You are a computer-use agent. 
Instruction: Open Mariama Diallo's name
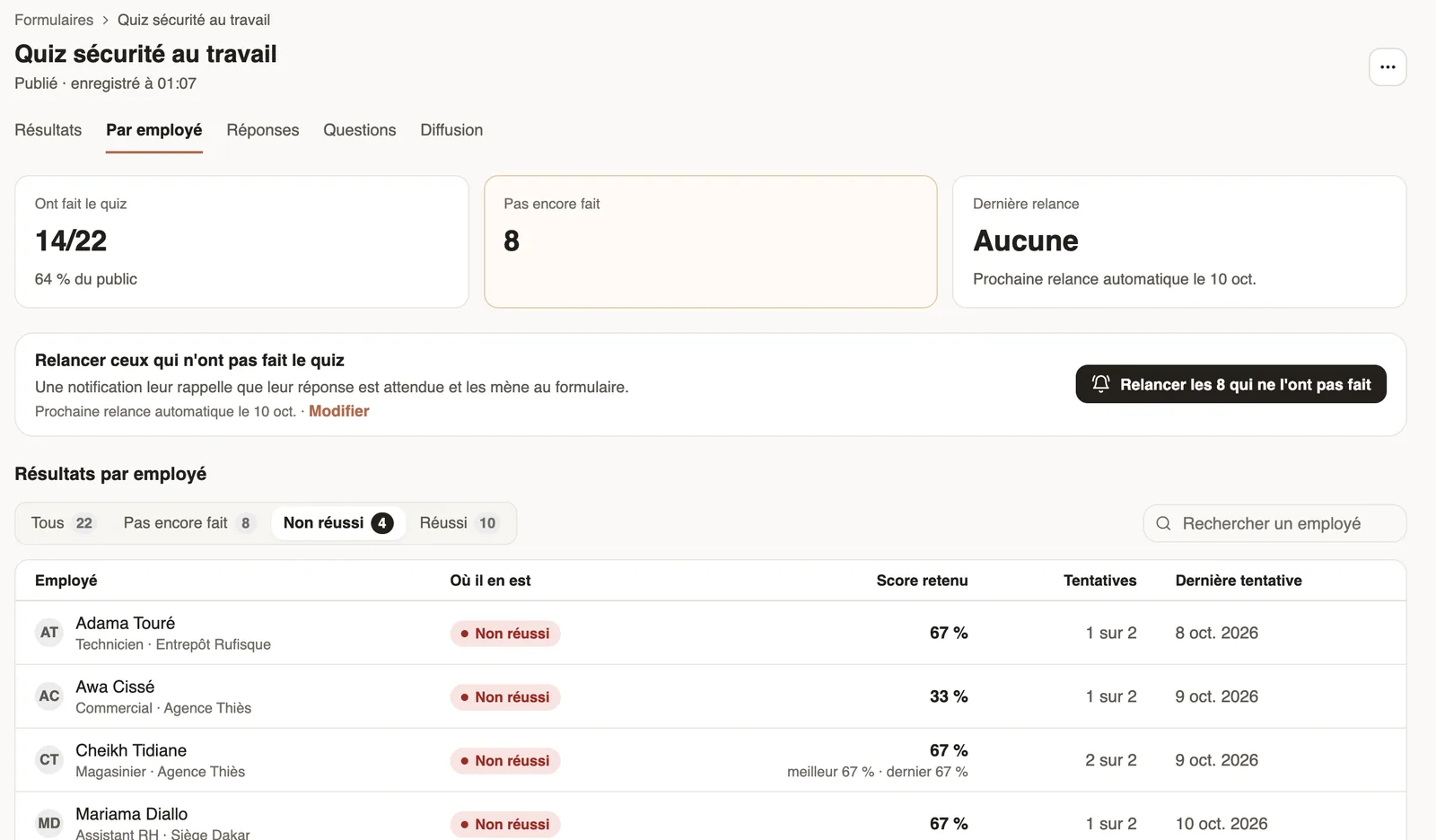click(132, 814)
